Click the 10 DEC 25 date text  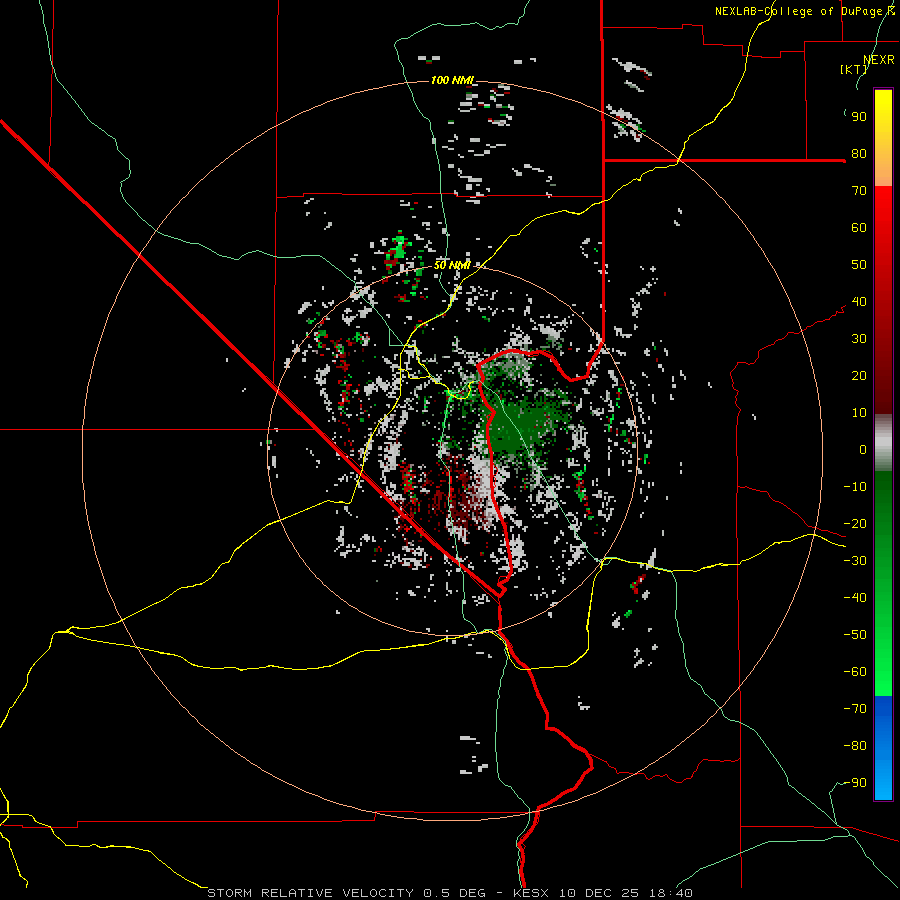[598, 893]
